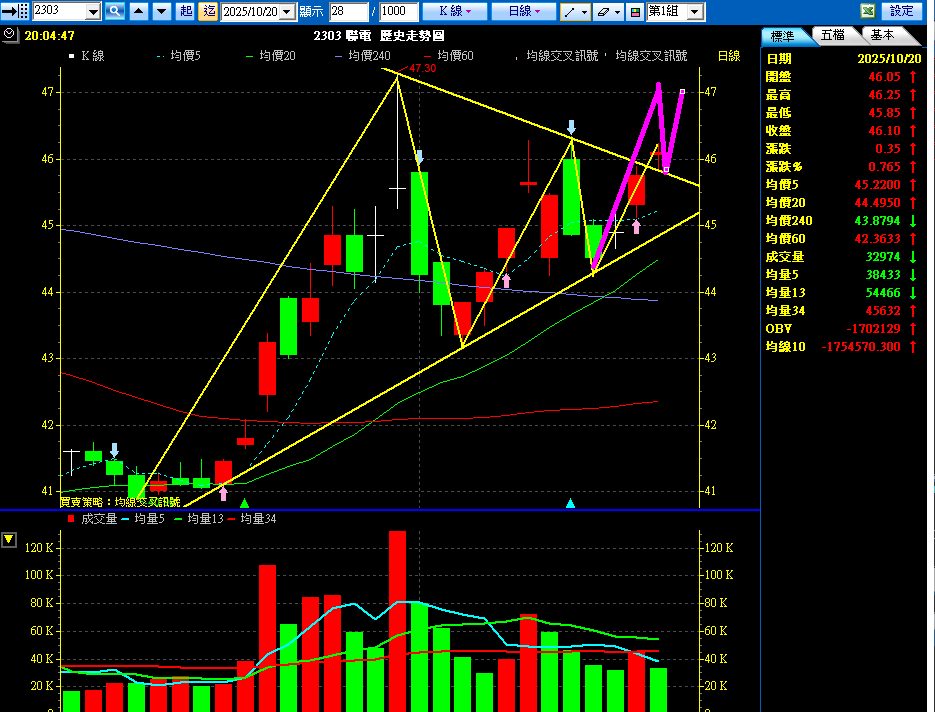The width and height of the screenshot is (935, 712).
Task: Toggle the 均價240 legend line
Action: coord(363,55)
